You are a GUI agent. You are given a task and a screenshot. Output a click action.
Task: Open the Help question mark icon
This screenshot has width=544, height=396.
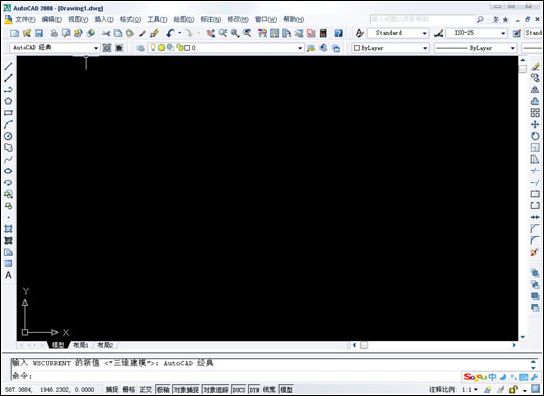(338, 33)
